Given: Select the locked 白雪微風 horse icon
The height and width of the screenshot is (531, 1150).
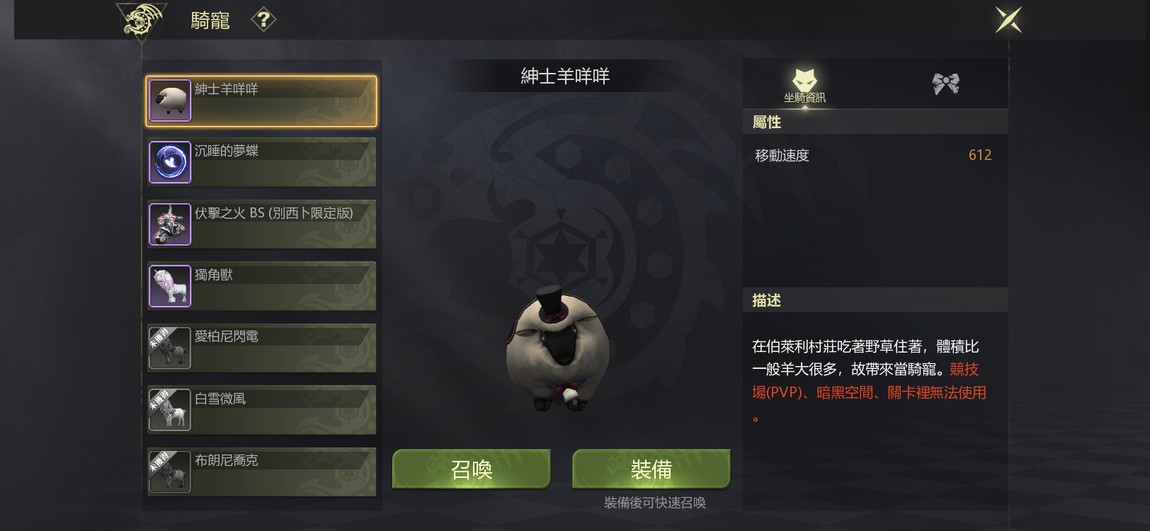Looking at the screenshot, I should [x=170, y=410].
